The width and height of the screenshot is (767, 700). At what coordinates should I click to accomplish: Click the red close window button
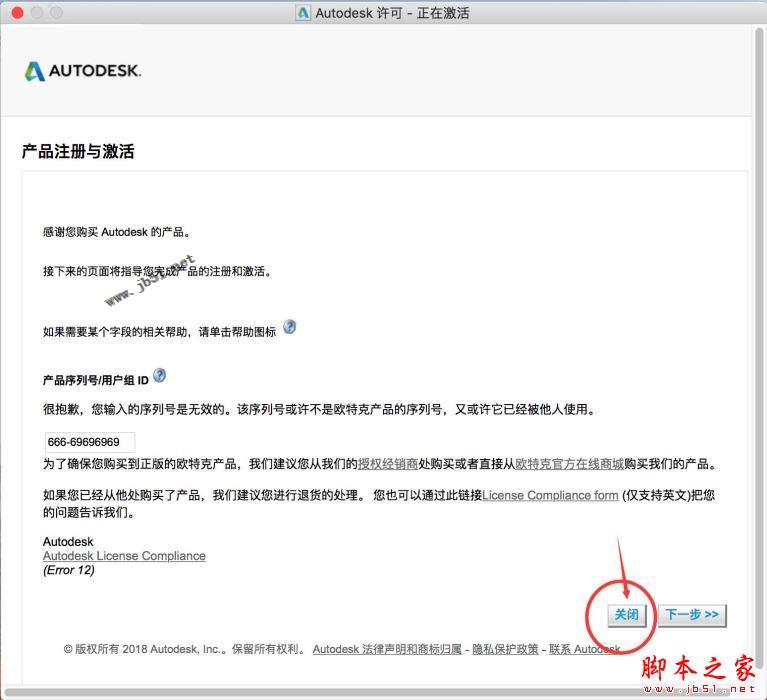tap(18, 13)
